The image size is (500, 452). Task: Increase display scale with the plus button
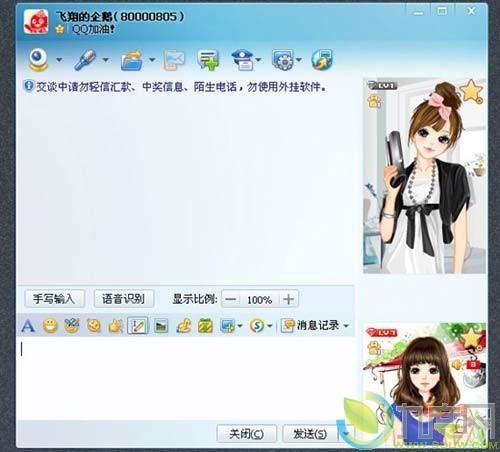[x=289, y=299]
